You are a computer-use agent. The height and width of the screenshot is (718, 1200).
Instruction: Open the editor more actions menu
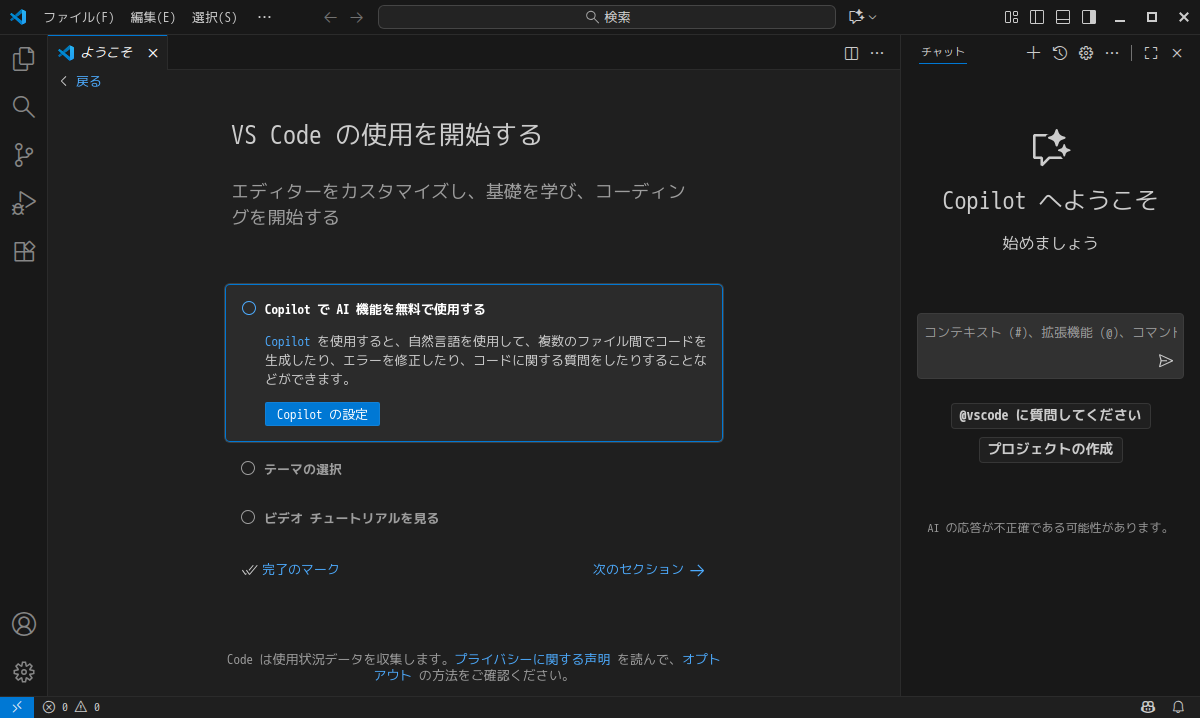pos(877,53)
